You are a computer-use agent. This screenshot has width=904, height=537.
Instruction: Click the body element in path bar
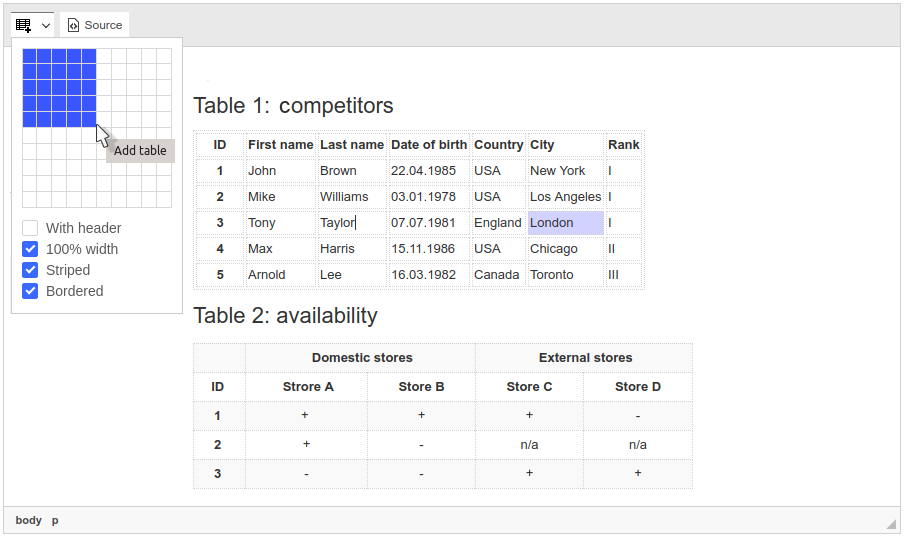click(29, 520)
